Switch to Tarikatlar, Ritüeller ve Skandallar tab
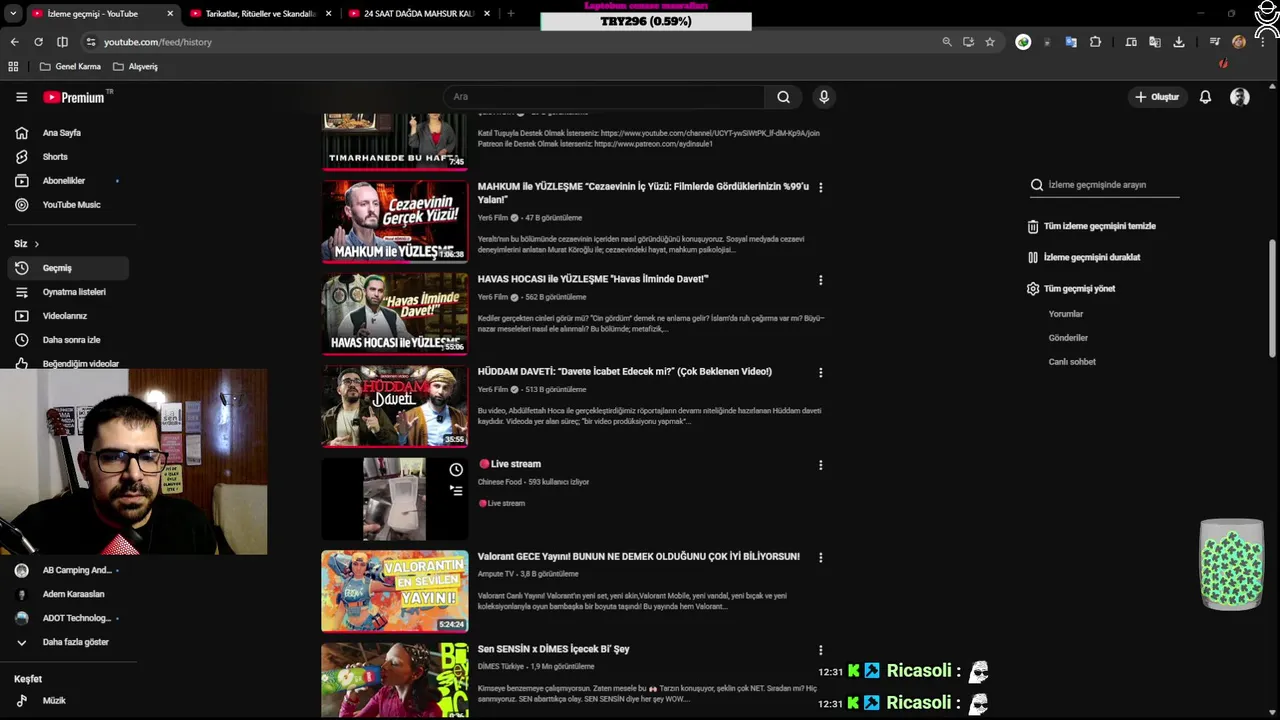This screenshot has width=1280, height=720. tap(260, 14)
